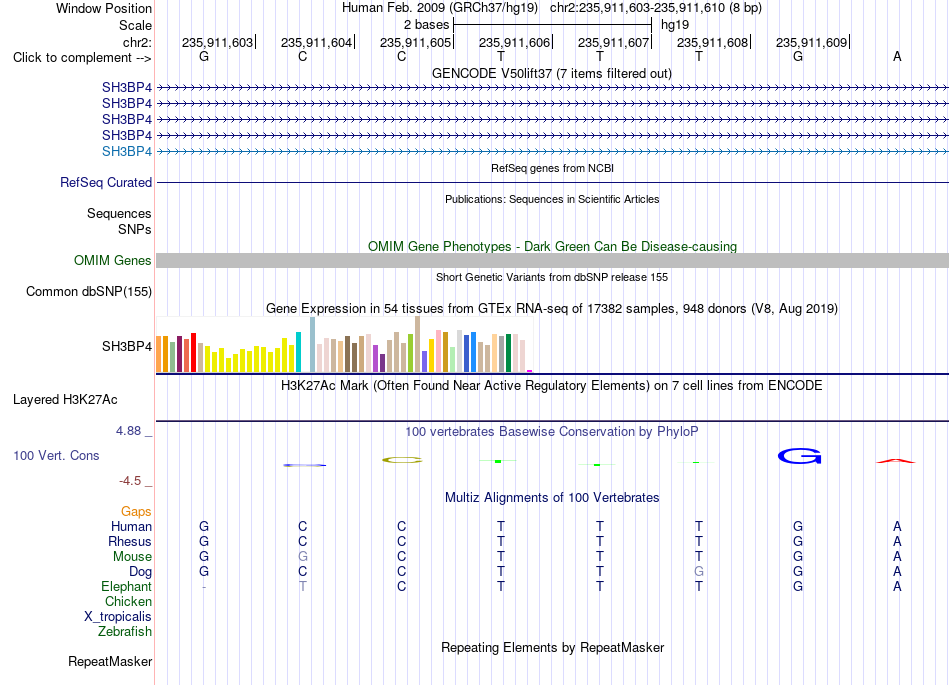Screen dimensions: 950x685
Task: Click '100 vertebrates Basewise Conservation by PhyloP' title
Action: [552, 432]
